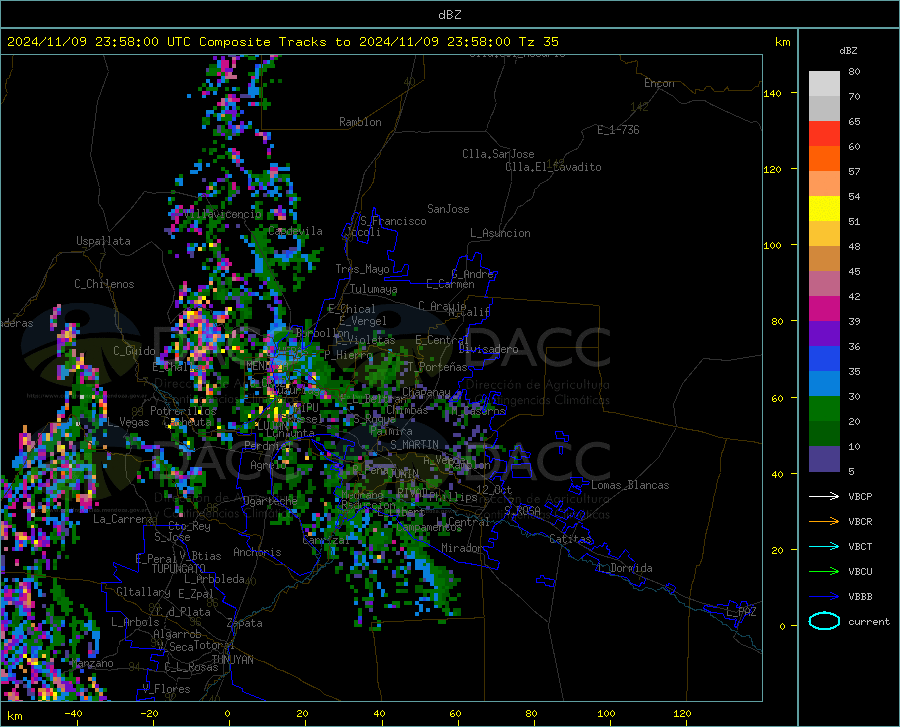Click the 60 km horizontal axis tick
Screen dimensions: 900x727
(455, 714)
